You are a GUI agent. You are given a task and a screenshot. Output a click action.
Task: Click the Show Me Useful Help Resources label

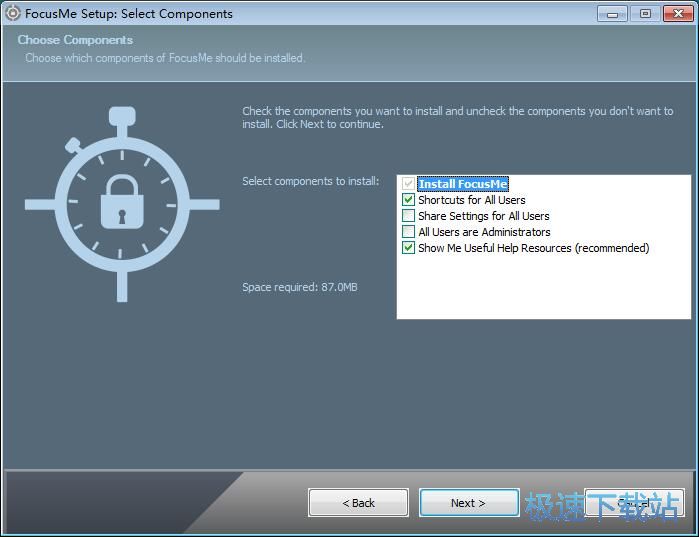coord(534,248)
